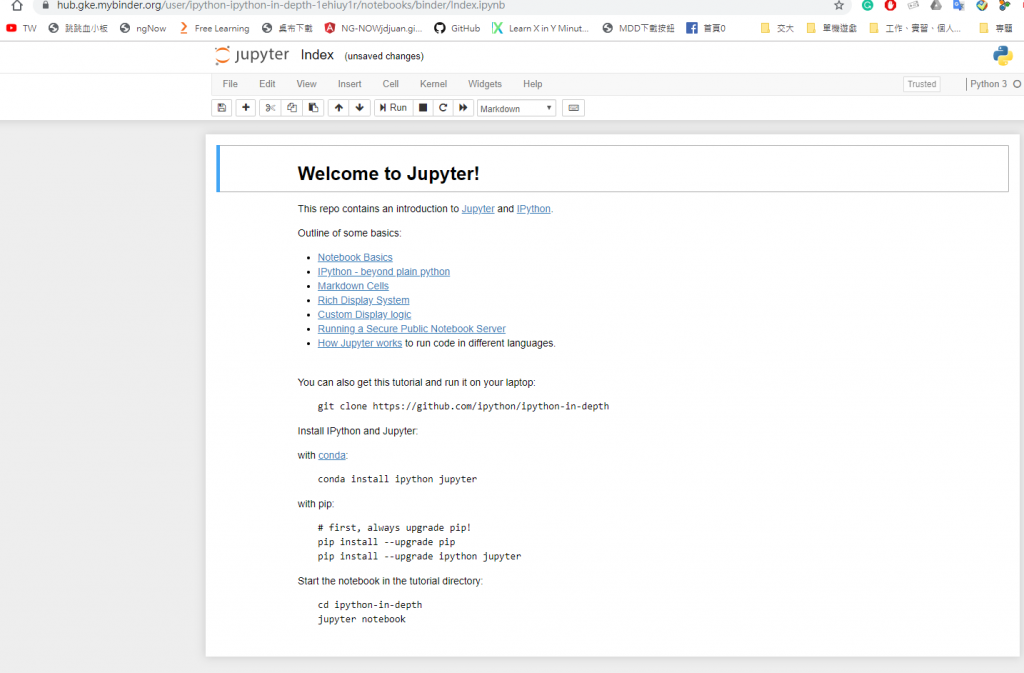Paste cells below using the toolbar icon
The width and height of the screenshot is (1024, 673).
pos(313,108)
